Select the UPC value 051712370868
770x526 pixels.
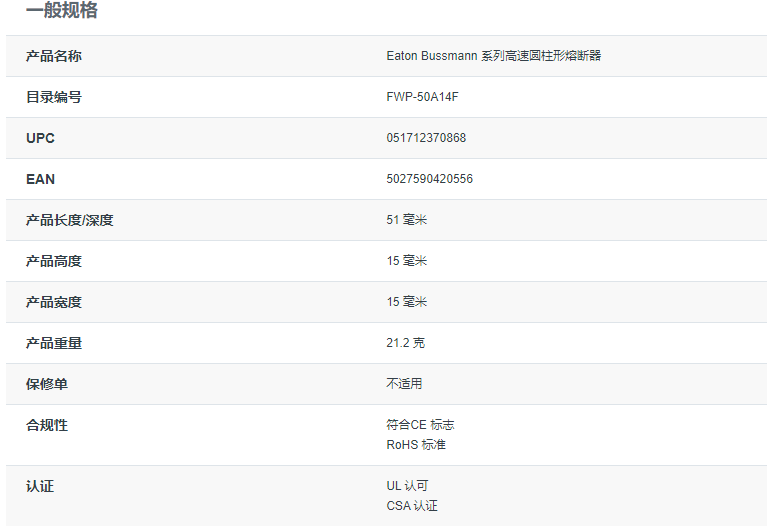pyautogui.click(x=426, y=138)
